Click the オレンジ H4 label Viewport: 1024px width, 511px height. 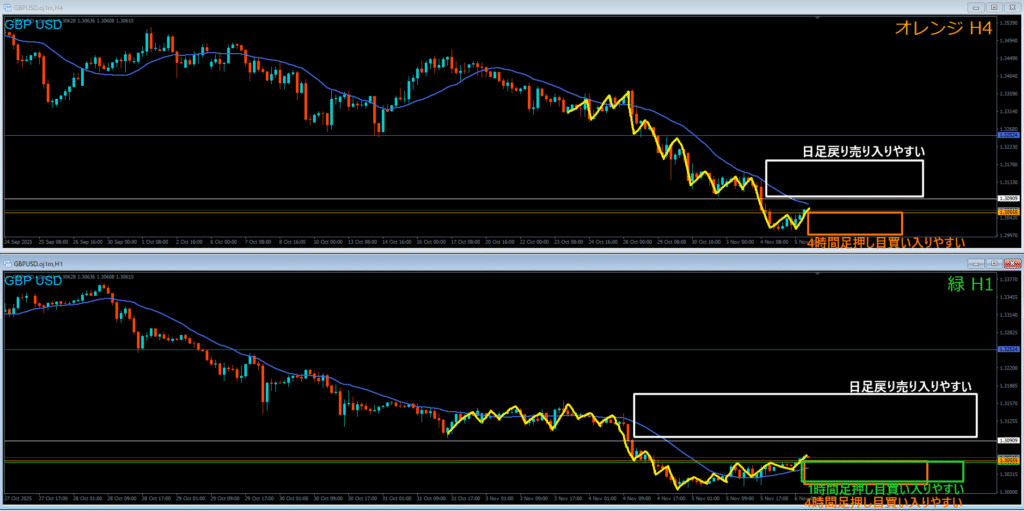click(x=943, y=27)
